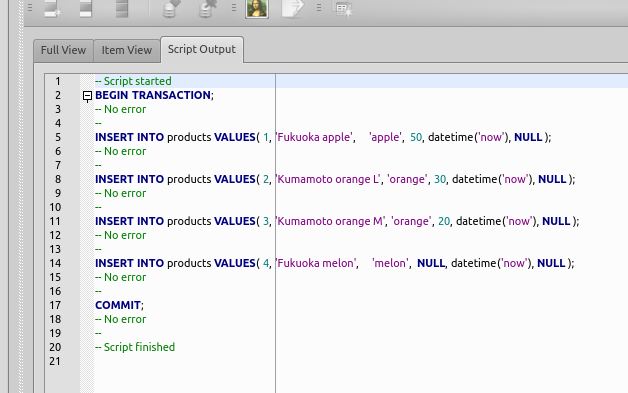
Task: Click the '-- Script started' comment line
Action: pyautogui.click(x=133, y=81)
